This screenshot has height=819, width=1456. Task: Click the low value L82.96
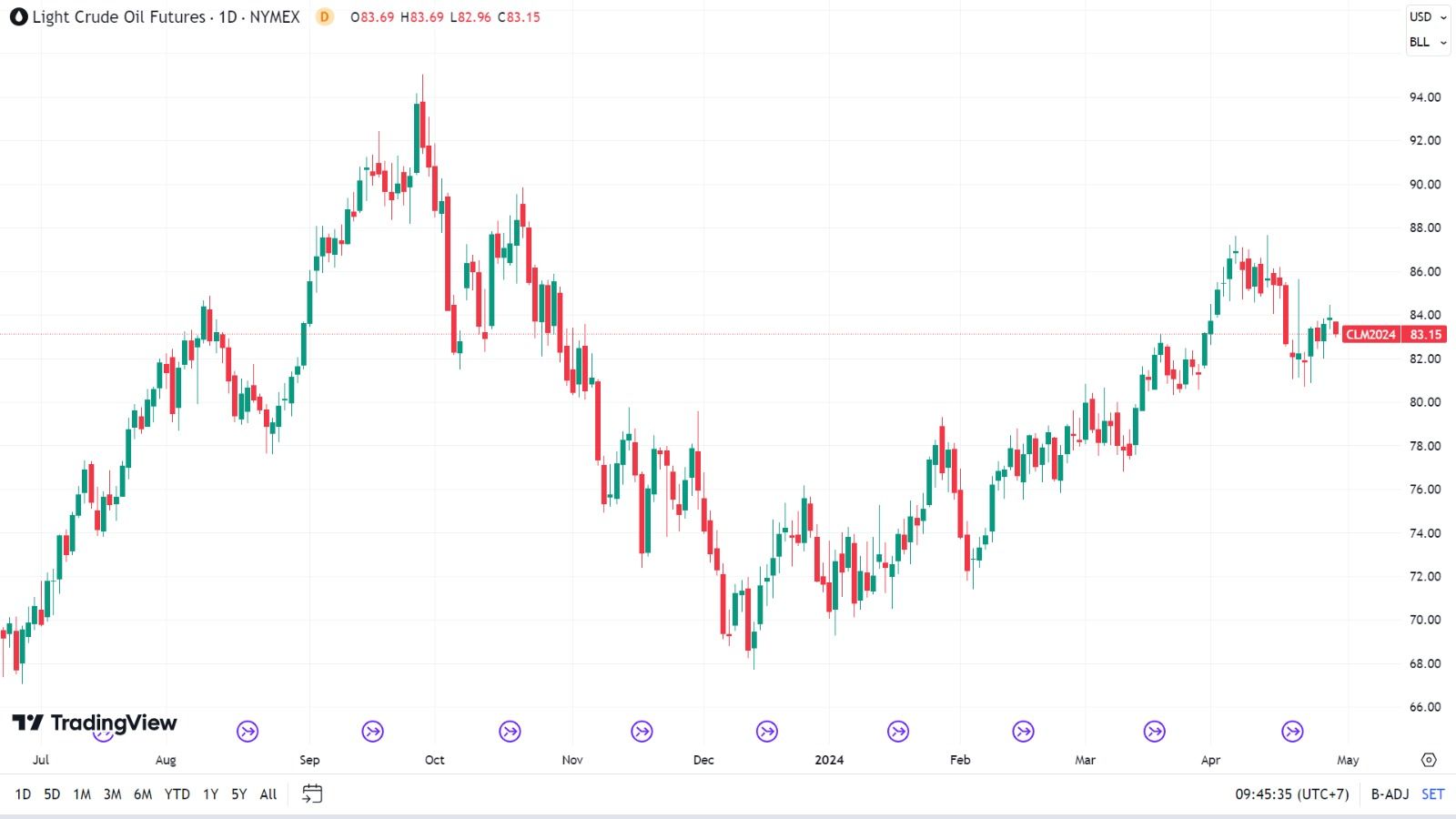click(x=470, y=17)
